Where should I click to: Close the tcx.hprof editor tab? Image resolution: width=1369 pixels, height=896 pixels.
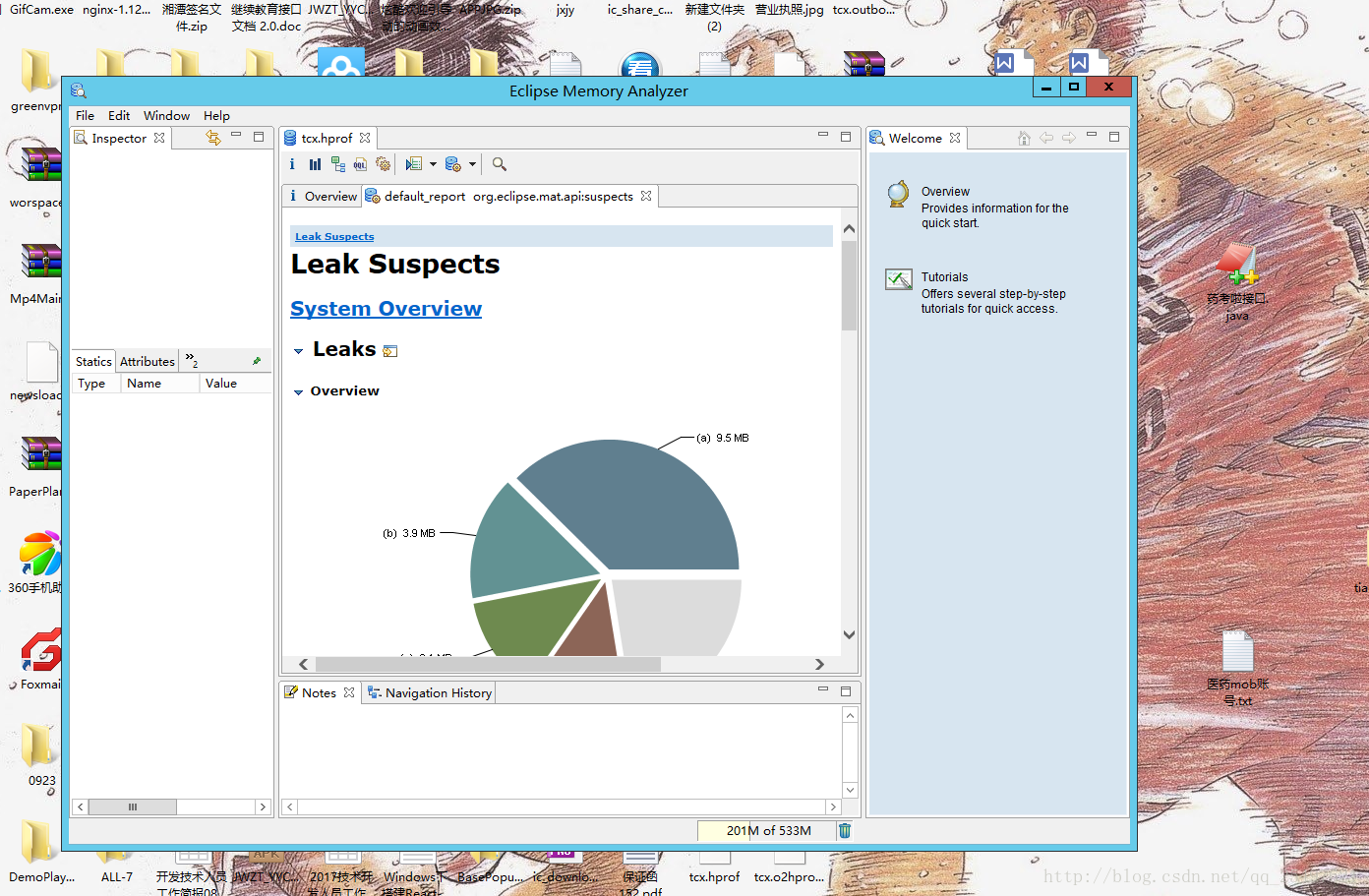click(365, 138)
